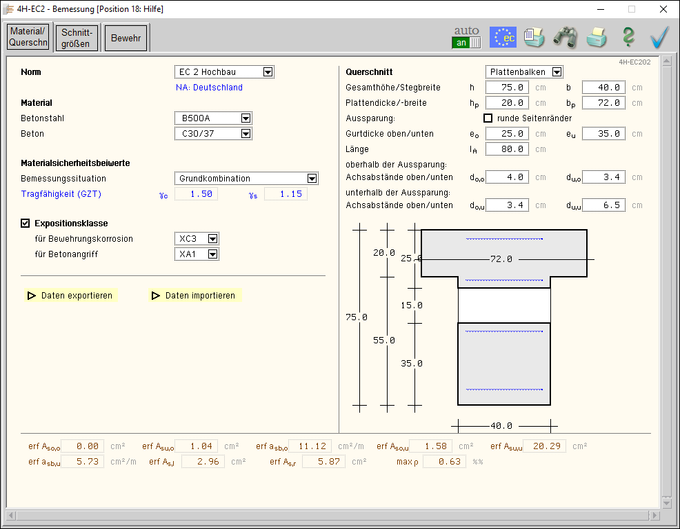Click the arrow icon beside Daten importieren
This screenshot has height=529, width=680.
pyautogui.click(x=155, y=296)
